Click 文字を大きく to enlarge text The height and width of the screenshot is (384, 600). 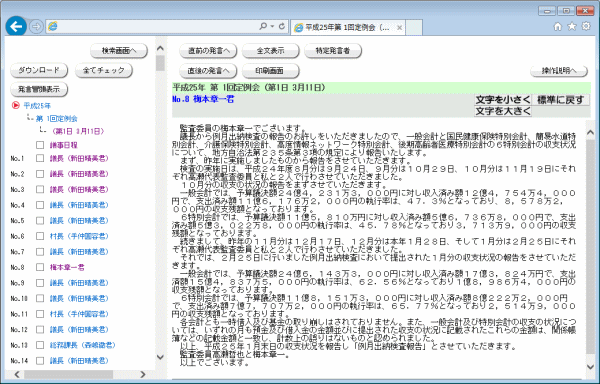point(503,111)
